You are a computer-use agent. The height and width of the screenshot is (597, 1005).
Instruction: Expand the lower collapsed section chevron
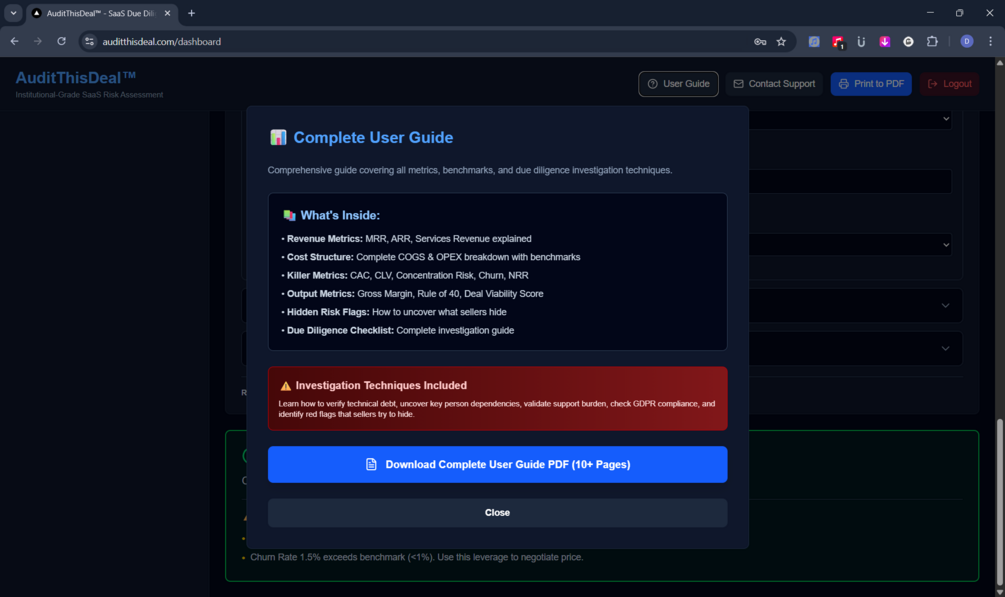tap(945, 349)
